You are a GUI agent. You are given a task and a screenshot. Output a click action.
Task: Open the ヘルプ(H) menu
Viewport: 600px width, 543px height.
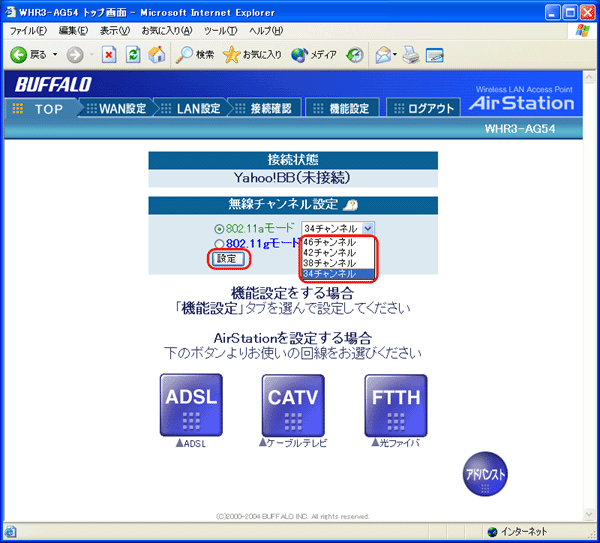click(x=266, y=31)
